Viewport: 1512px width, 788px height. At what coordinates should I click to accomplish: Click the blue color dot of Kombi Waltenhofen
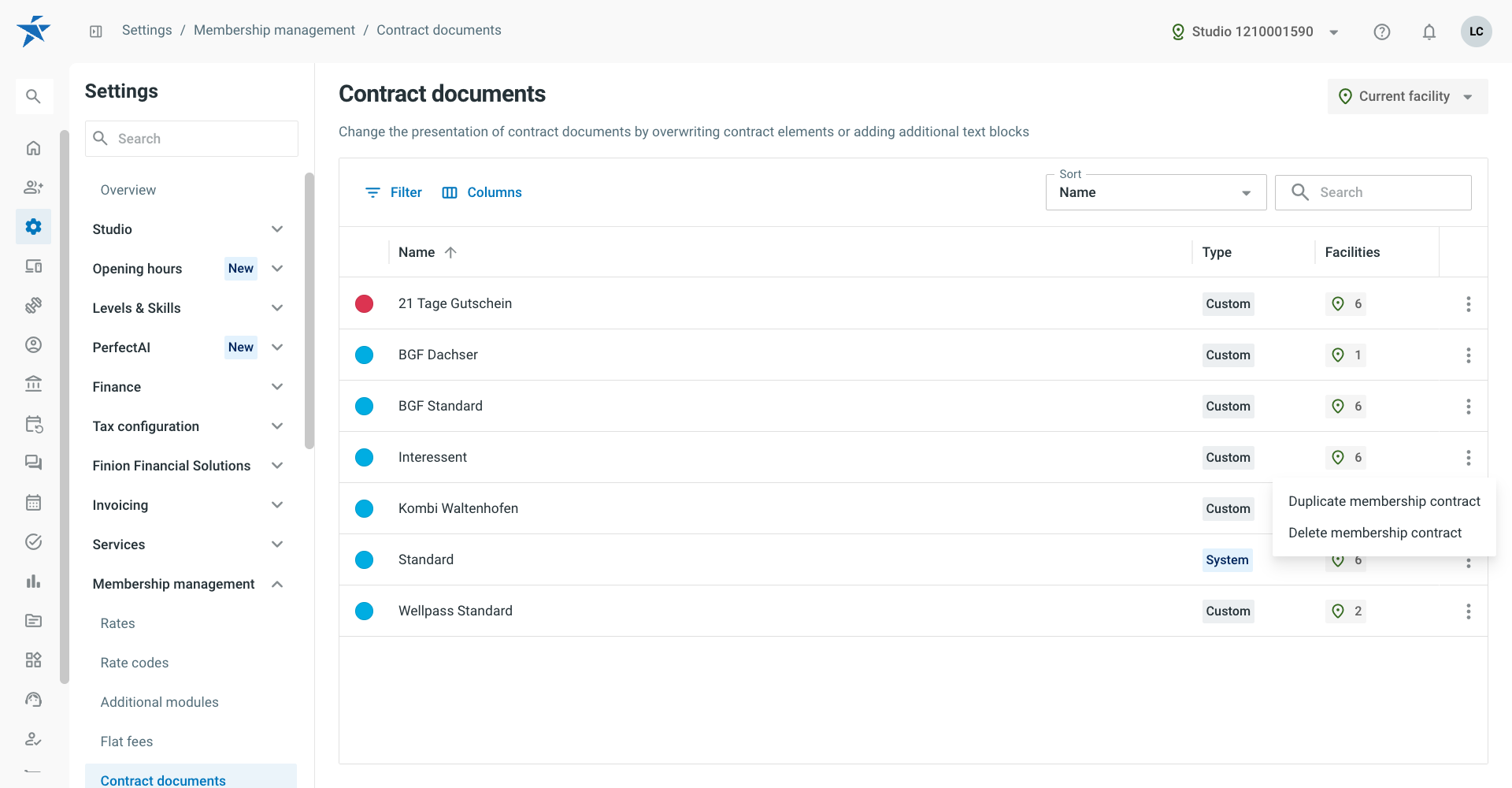point(364,509)
